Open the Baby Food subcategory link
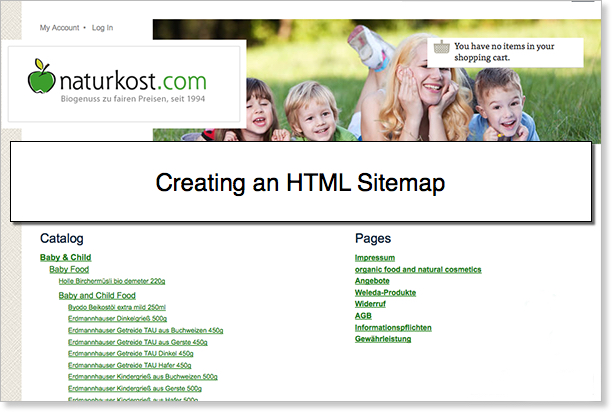This screenshot has width=612, height=412. click(x=69, y=269)
